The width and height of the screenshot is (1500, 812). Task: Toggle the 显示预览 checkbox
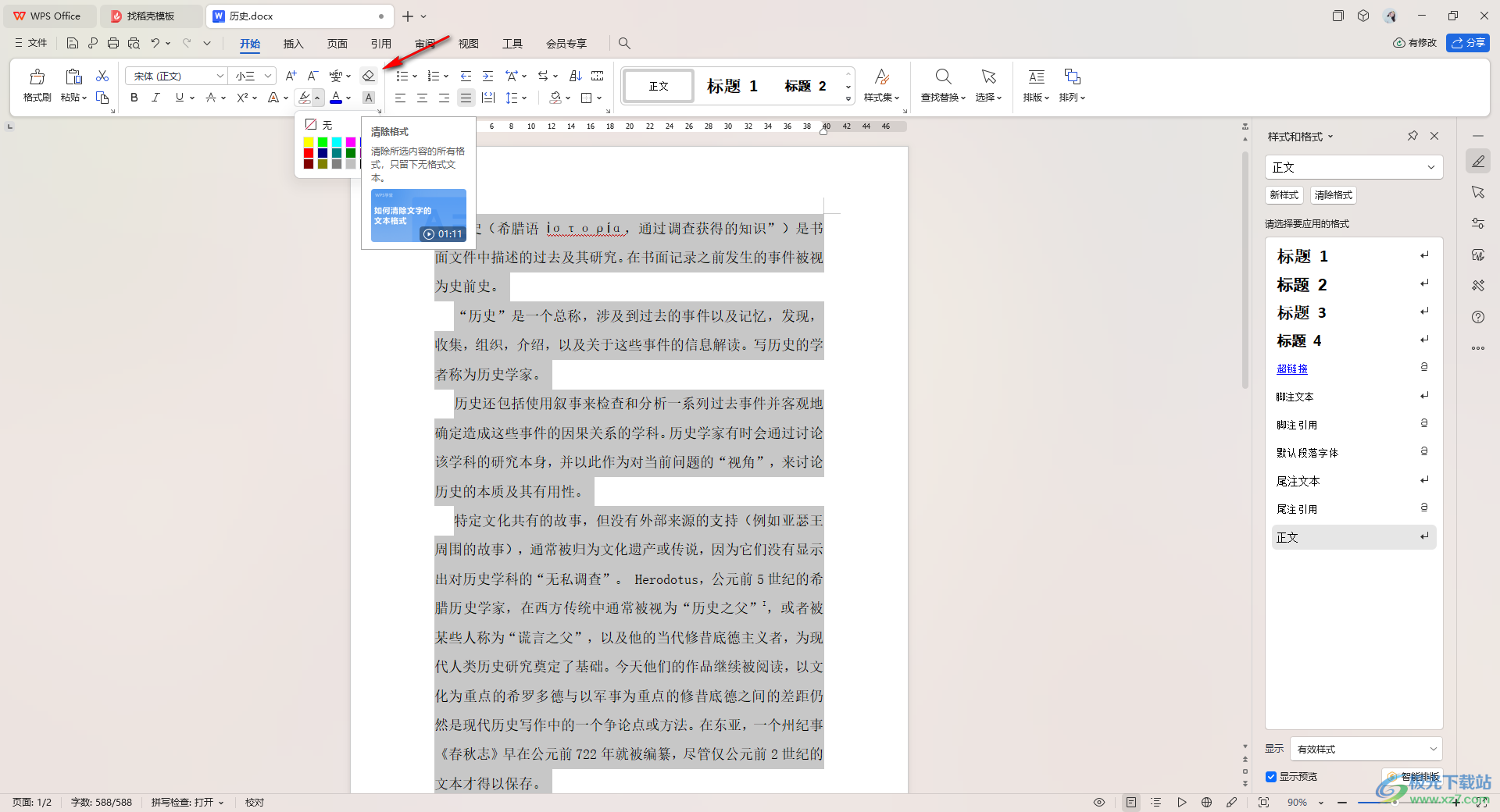pos(1271,777)
